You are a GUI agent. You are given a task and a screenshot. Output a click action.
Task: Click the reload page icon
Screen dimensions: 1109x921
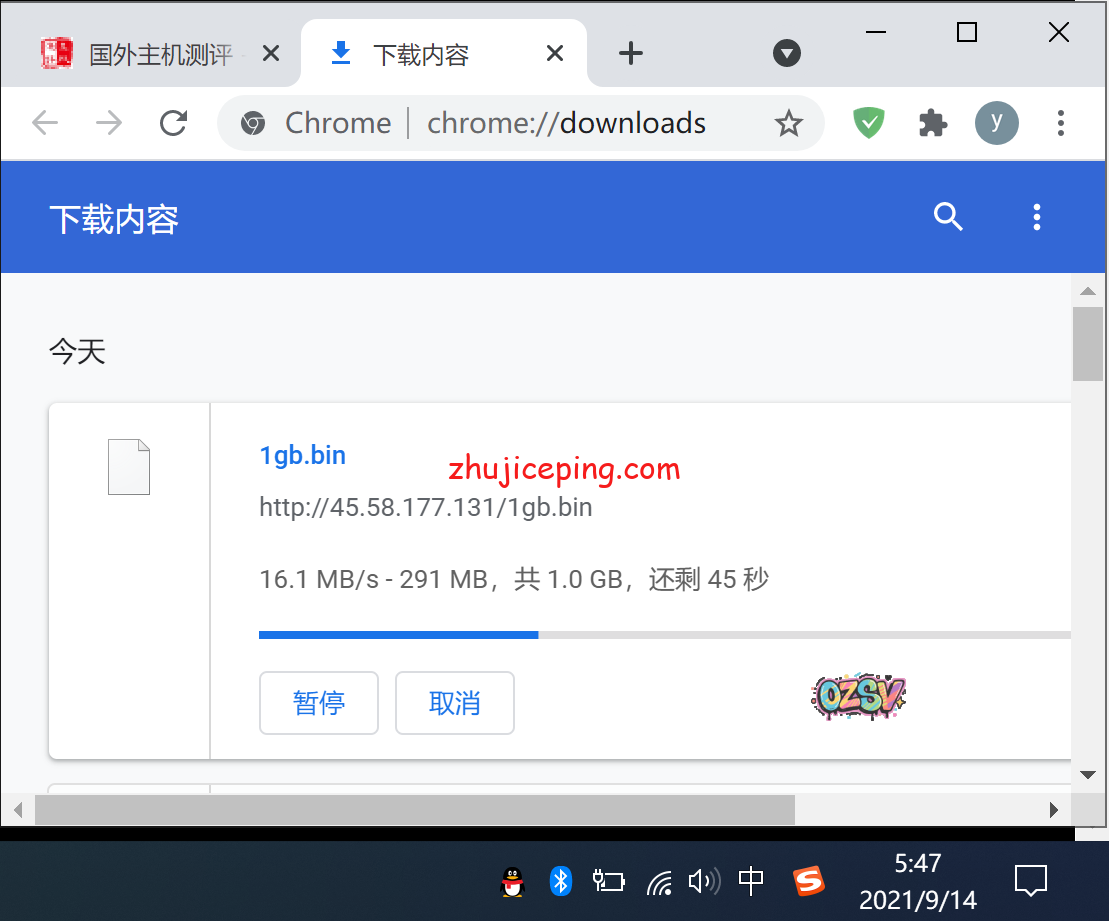coord(174,123)
